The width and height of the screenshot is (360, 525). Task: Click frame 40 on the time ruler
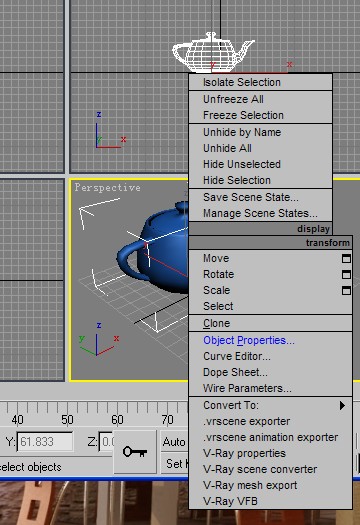[17, 420]
